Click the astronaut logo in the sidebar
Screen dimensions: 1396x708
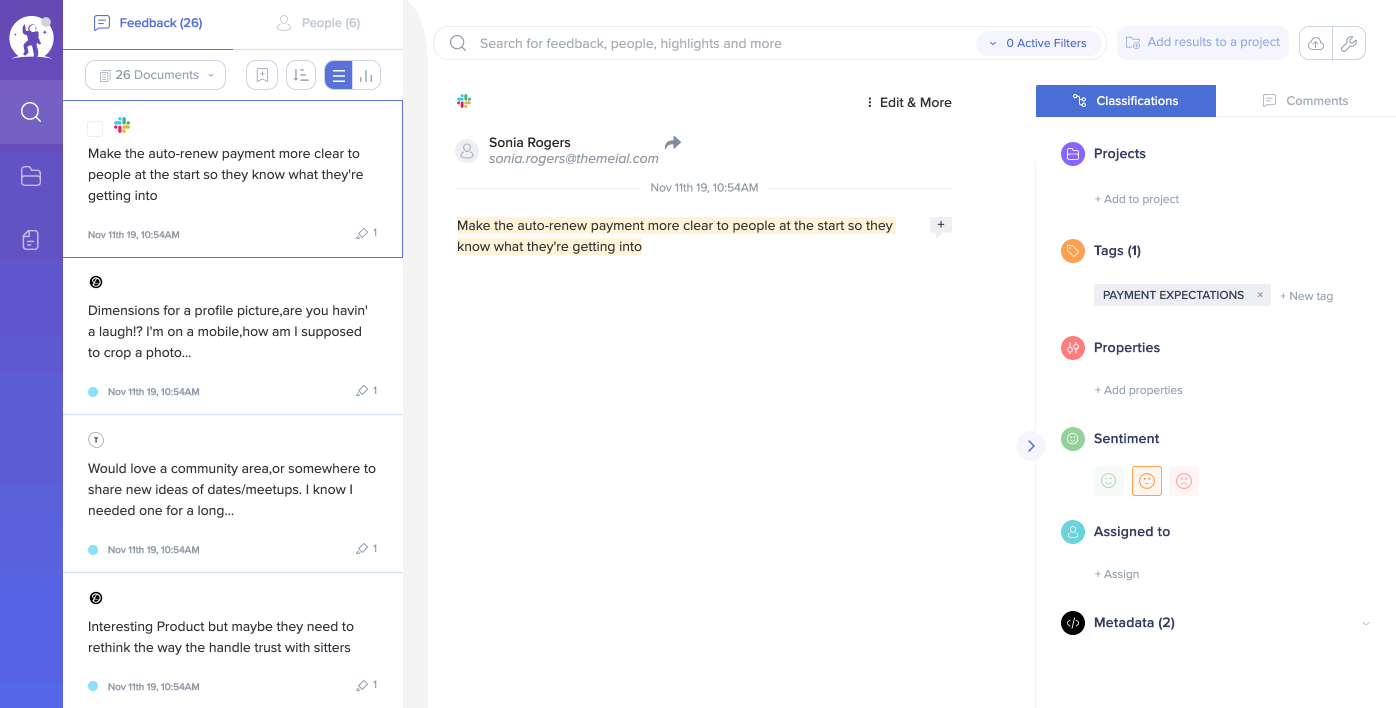[x=31, y=38]
